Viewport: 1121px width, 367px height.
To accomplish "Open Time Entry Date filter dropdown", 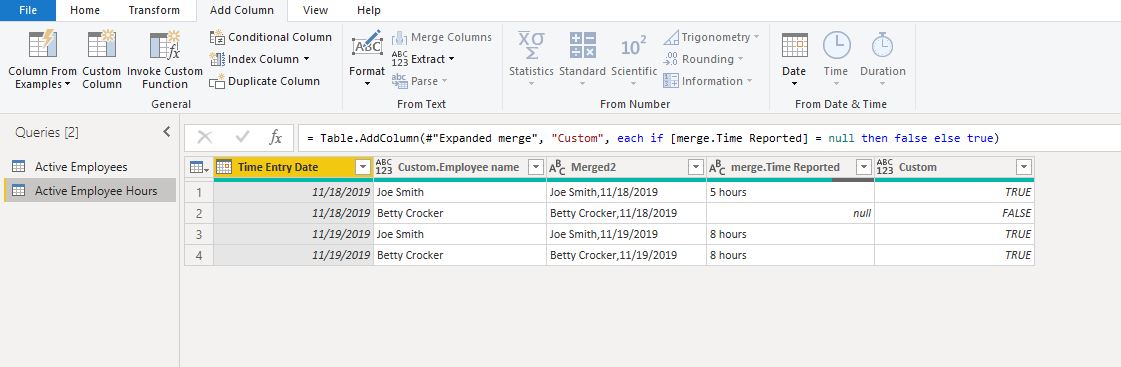I will coord(362,167).
